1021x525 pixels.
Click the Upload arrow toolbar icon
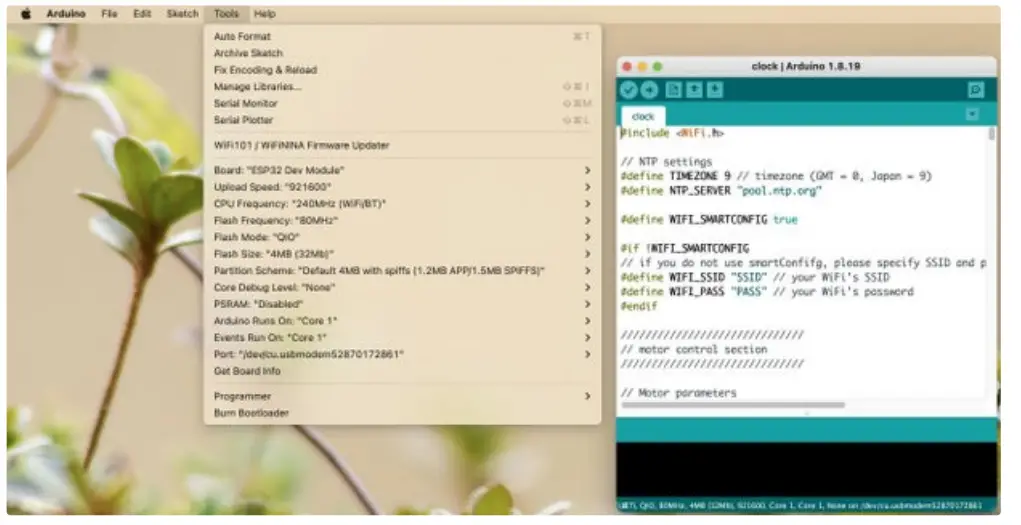point(649,90)
